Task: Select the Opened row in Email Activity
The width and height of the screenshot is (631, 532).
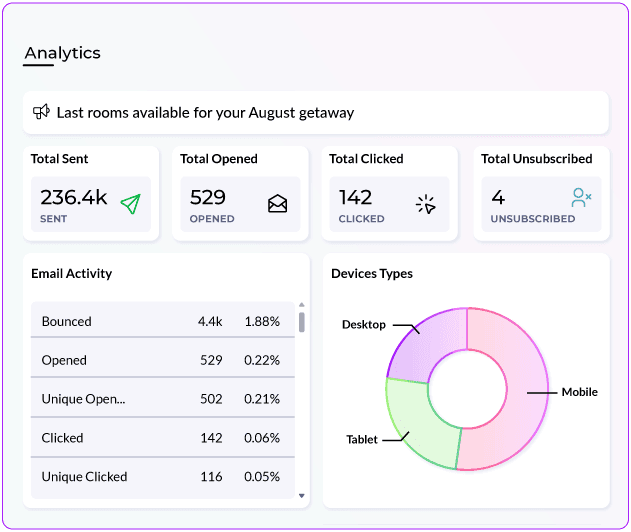Action: [163, 358]
